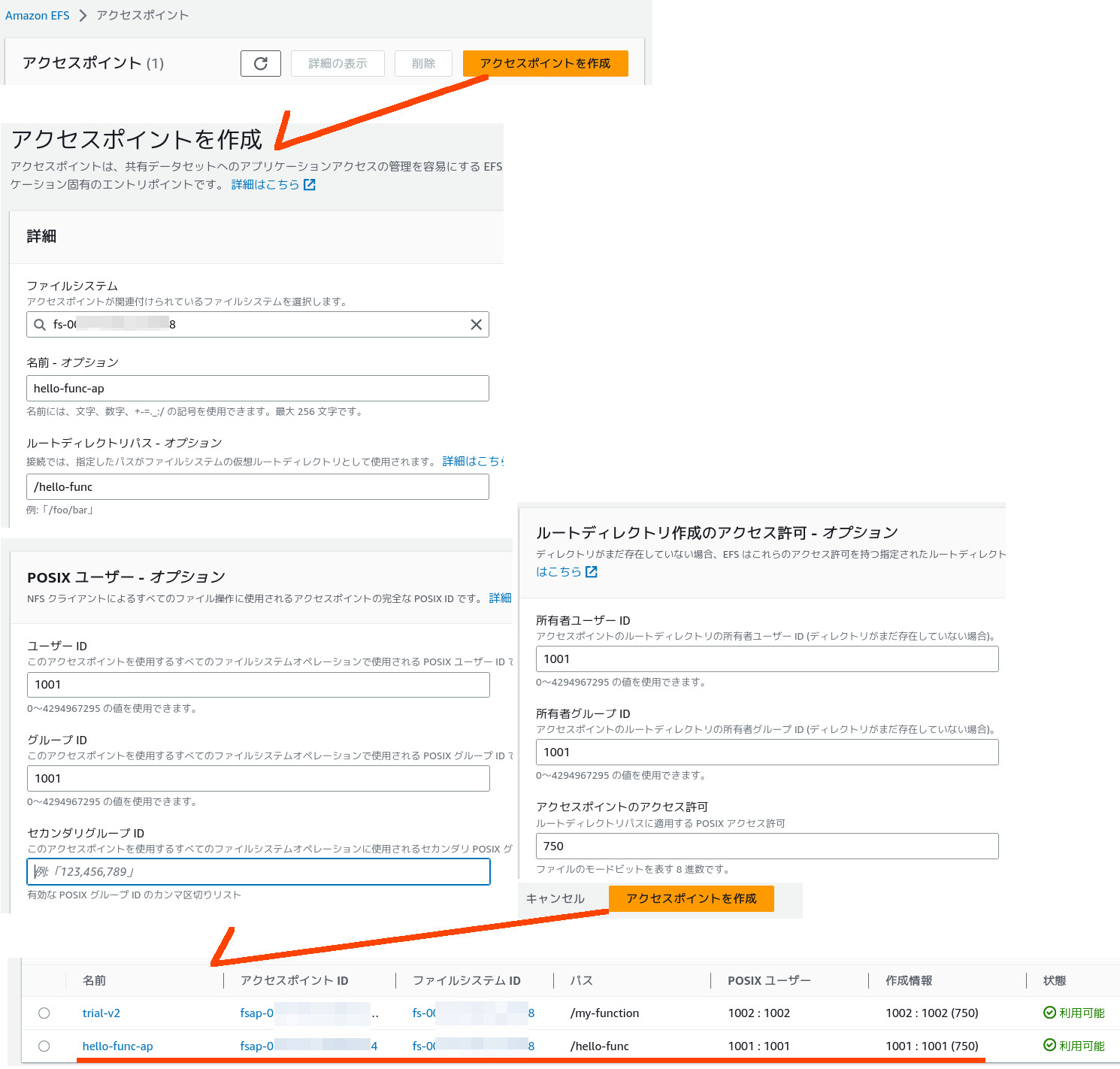The width and height of the screenshot is (1120, 1069).
Task: Sort by the 作成情報 column header
Action: pos(909,981)
